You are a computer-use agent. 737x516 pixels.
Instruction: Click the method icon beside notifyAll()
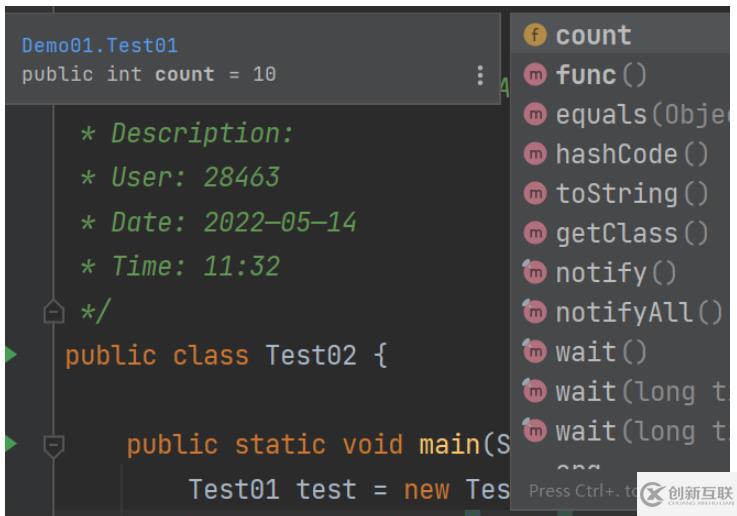[535, 312]
